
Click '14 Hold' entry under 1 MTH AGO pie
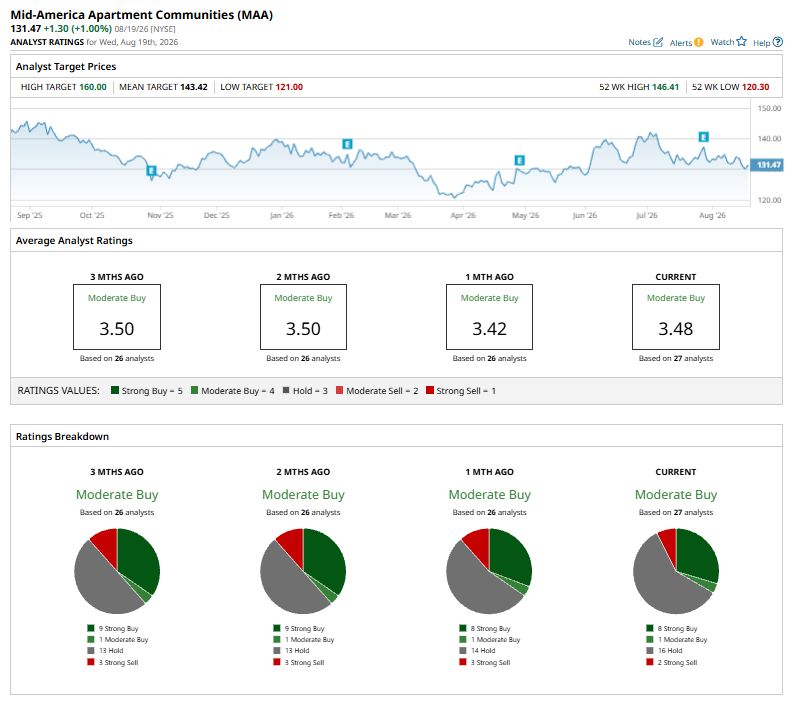click(x=483, y=651)
